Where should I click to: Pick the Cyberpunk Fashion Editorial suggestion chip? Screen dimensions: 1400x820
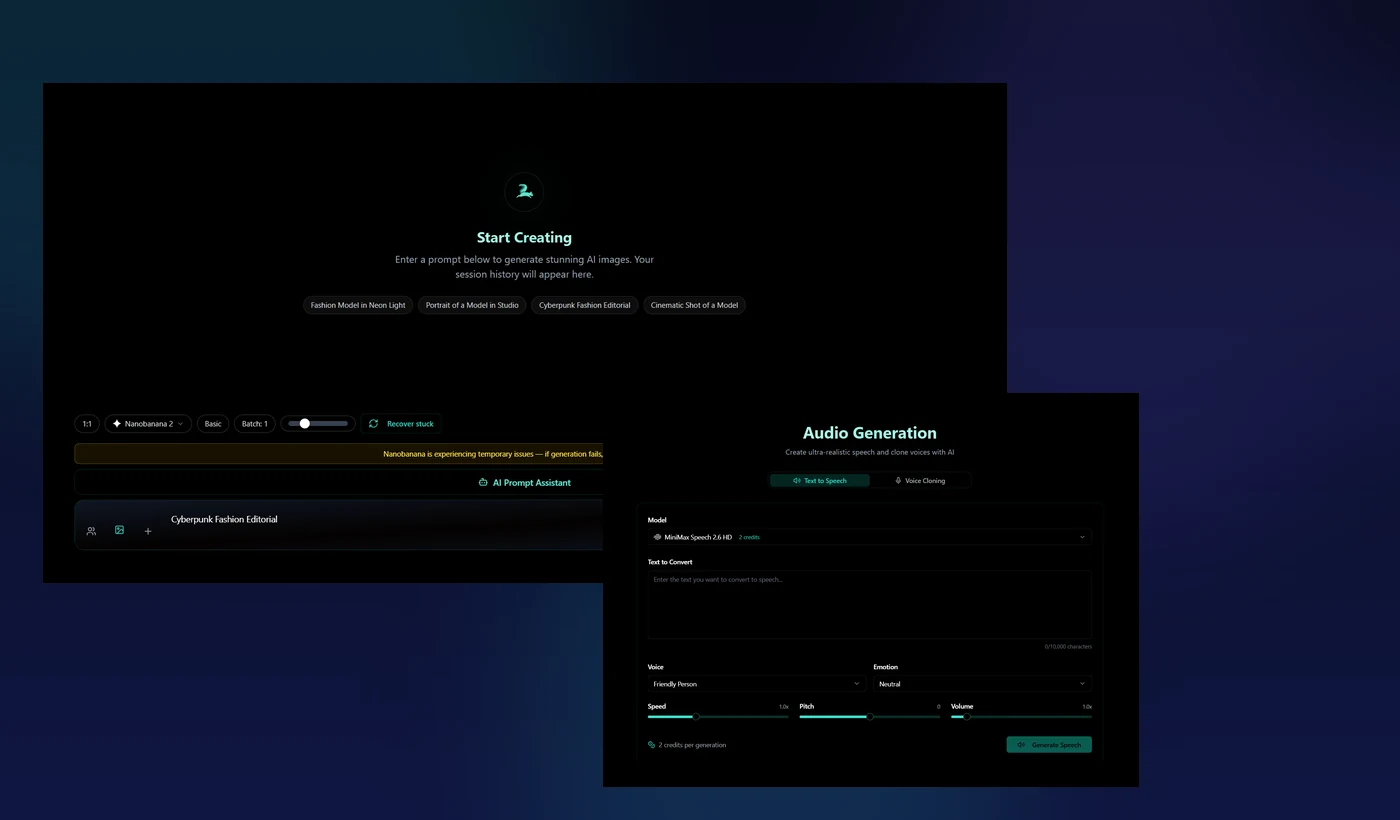point(584,305)
